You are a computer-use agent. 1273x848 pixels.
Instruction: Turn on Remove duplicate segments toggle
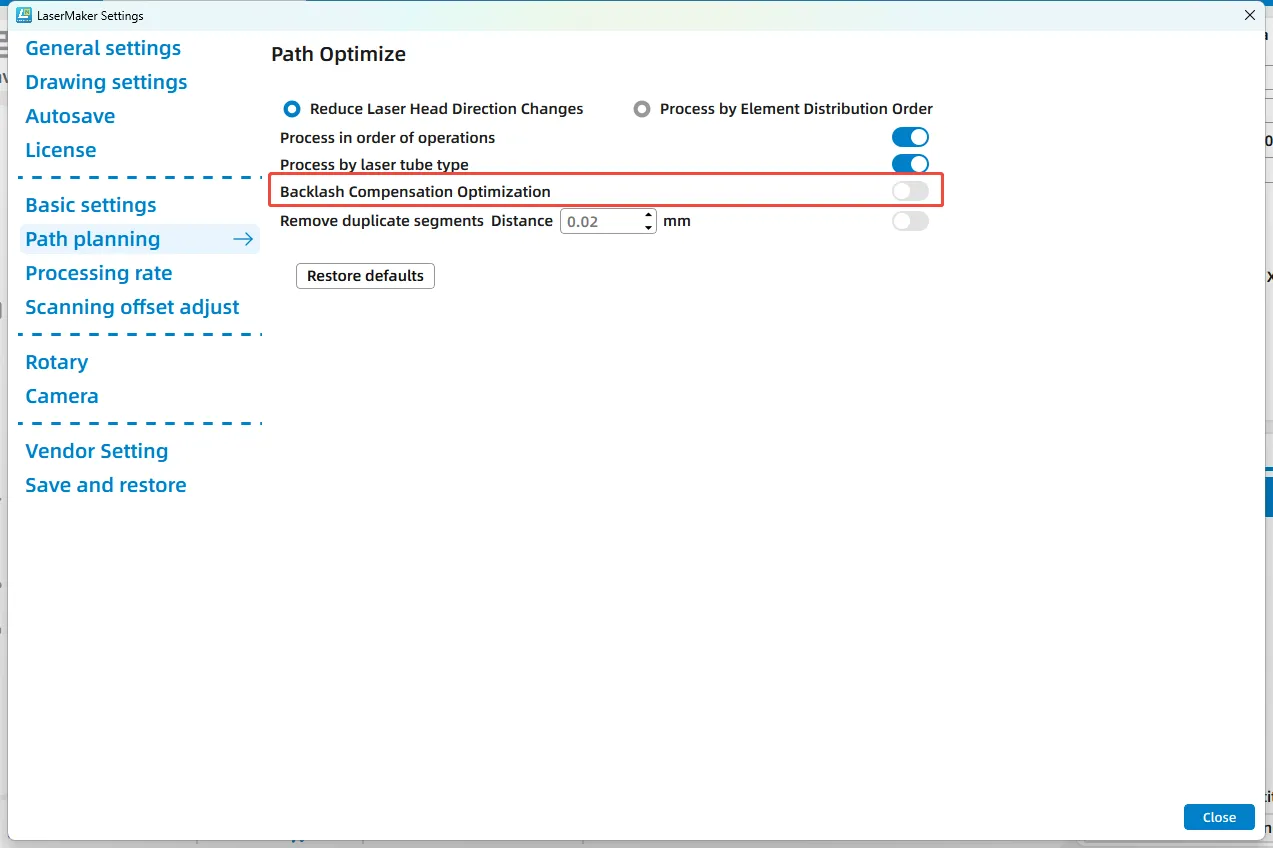[x=910, y=221]
